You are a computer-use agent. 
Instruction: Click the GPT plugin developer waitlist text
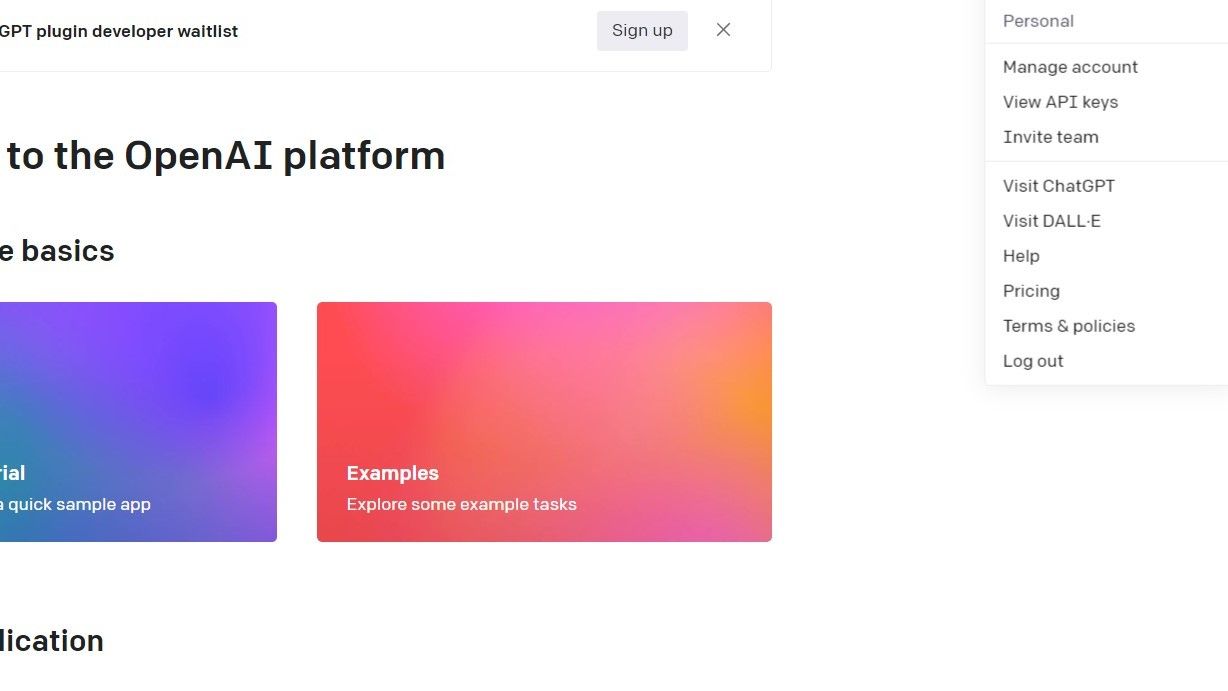click(x=119, y=31)
